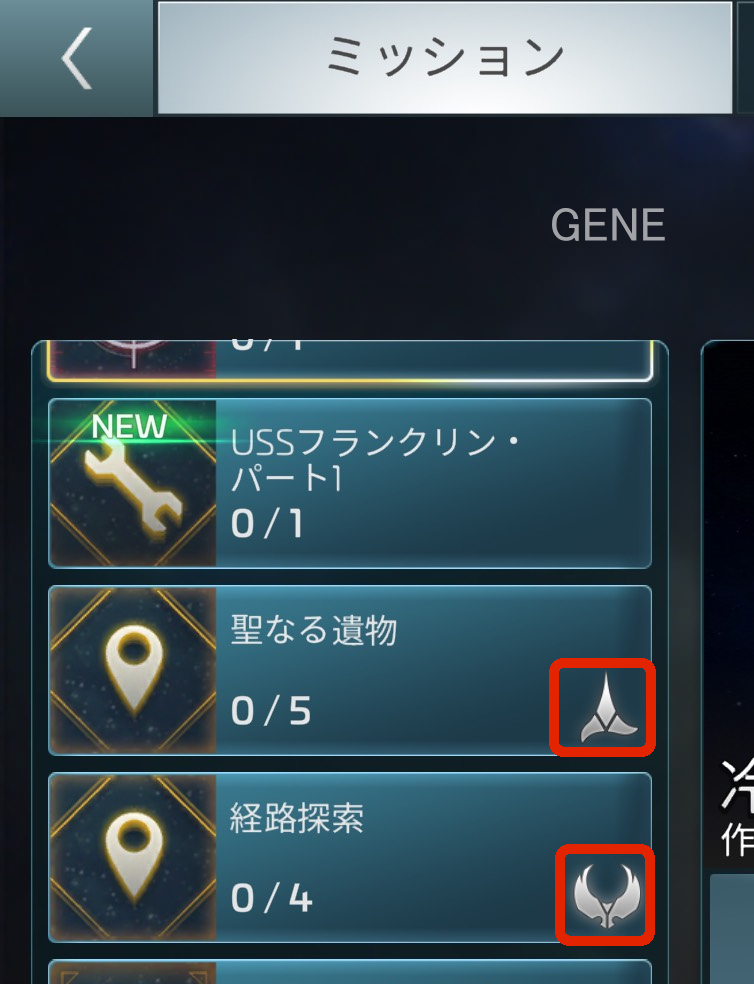Image resolution: width=754 pixels, height=984 pixels.
Task: Click the location pin icon for 聖なる遺物
Action: 132,670
